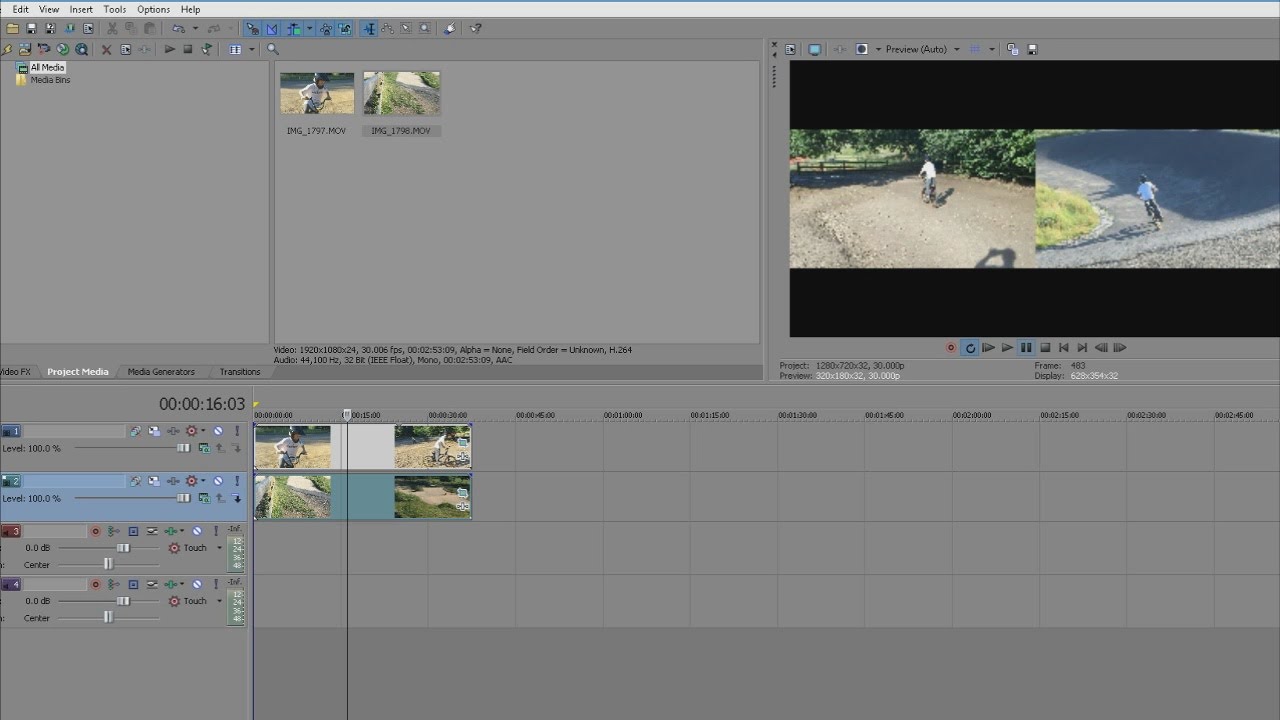Expand Touch automation dropdown on track 4

[x=219, y=601]
